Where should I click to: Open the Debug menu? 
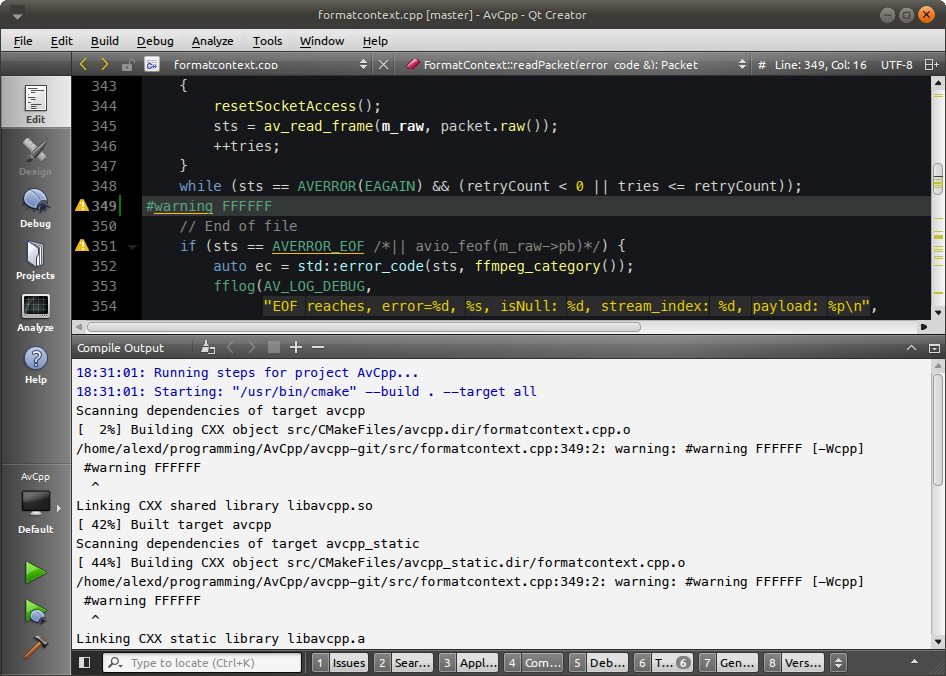tap(155, 41)
